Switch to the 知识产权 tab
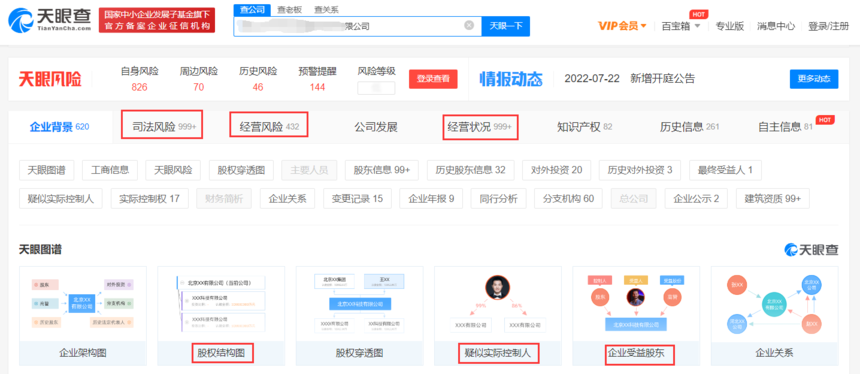 click(x=585, y=127)
